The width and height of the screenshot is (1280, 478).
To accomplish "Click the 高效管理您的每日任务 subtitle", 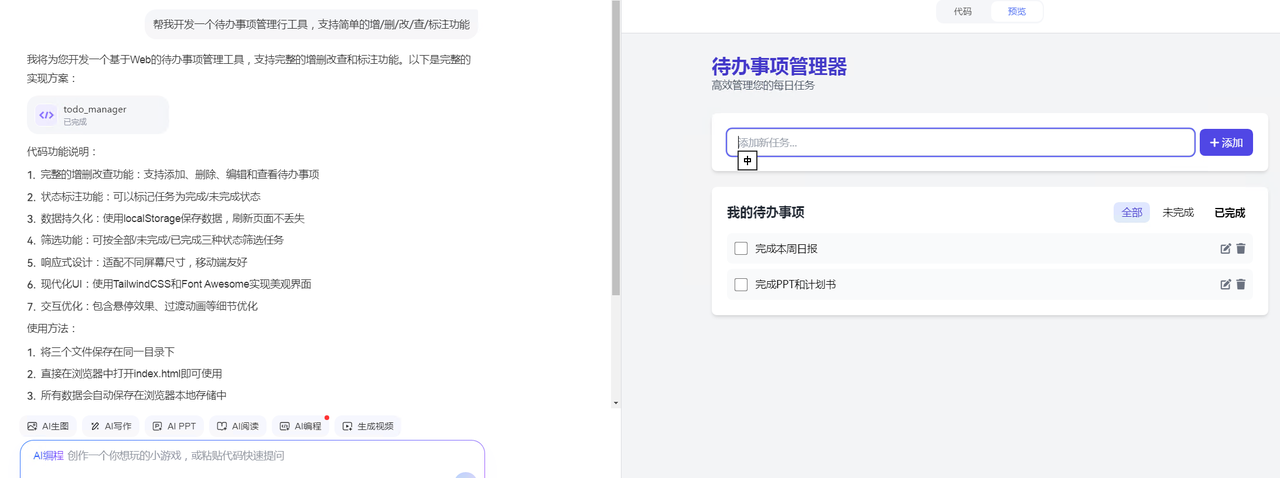I will pyautogui.click(x=763, y=86).
